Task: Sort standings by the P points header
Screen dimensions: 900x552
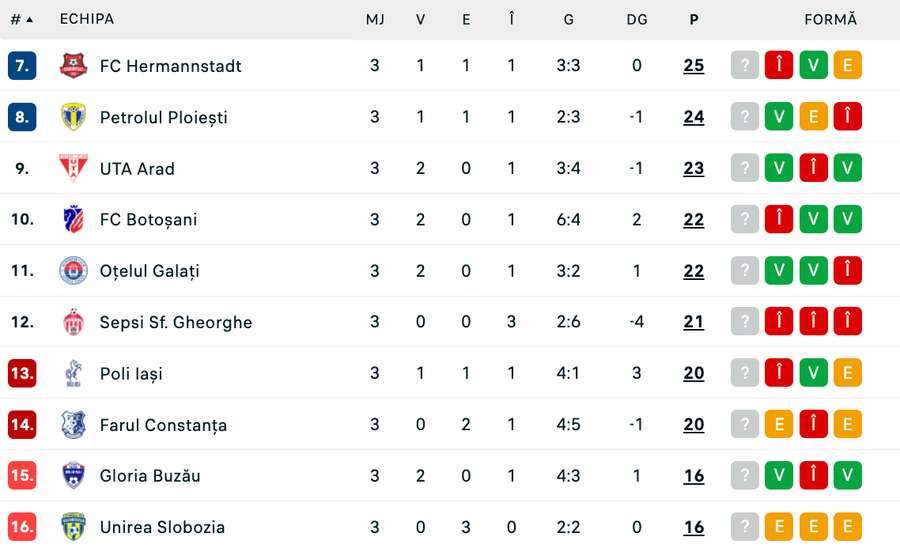Action: [x=694, y=19]
